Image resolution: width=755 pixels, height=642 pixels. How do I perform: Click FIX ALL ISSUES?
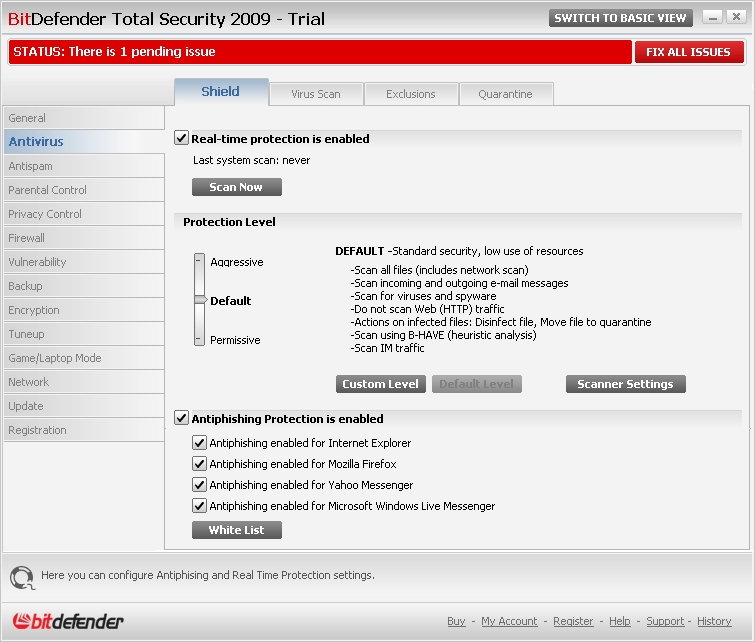tap(689, 52)
